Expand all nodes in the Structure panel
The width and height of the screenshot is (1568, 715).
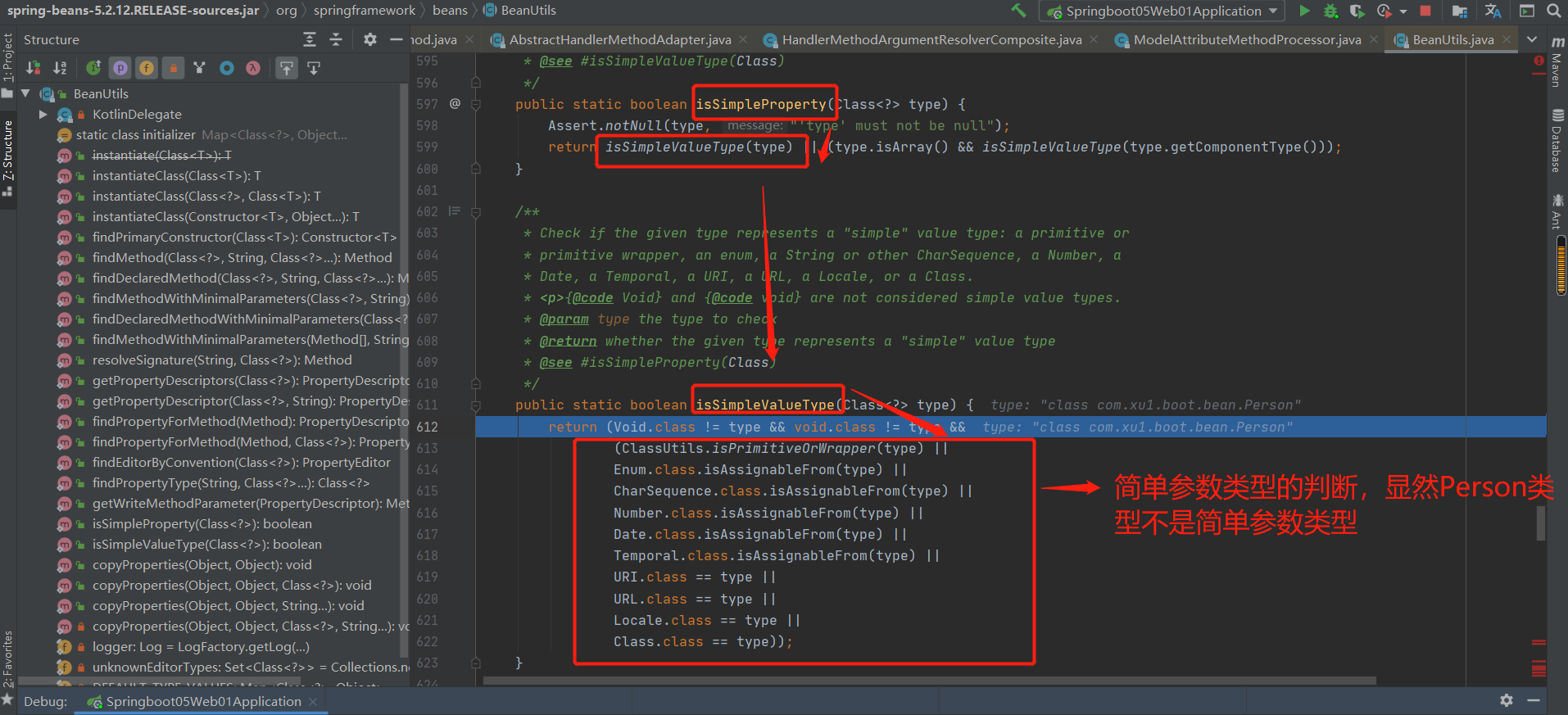coord(309,39)
